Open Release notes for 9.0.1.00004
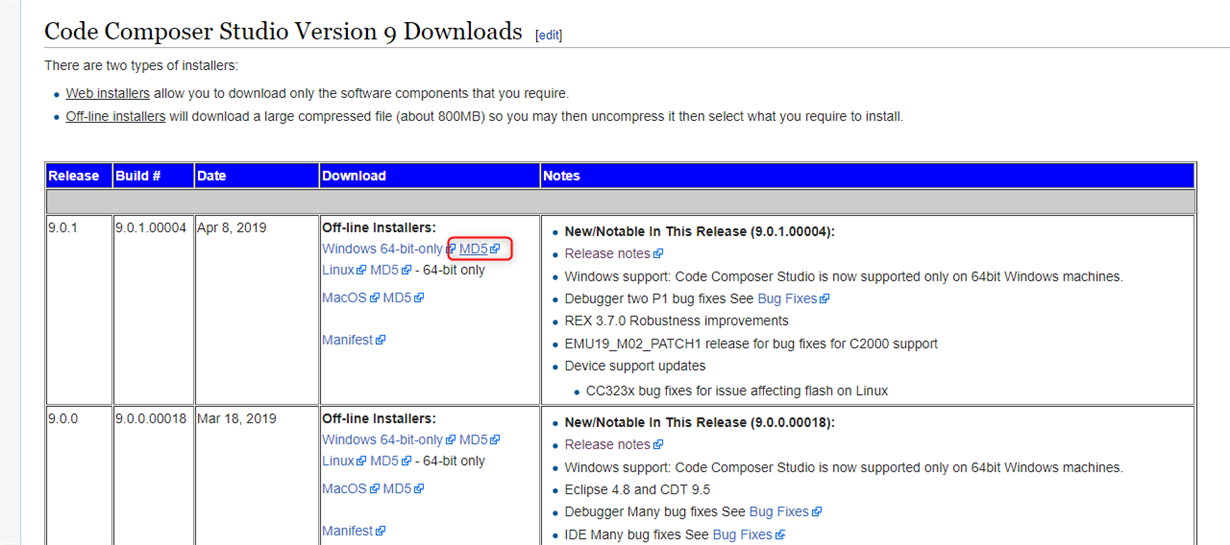This screenshot has width=1230, height=545. point(607,253)
